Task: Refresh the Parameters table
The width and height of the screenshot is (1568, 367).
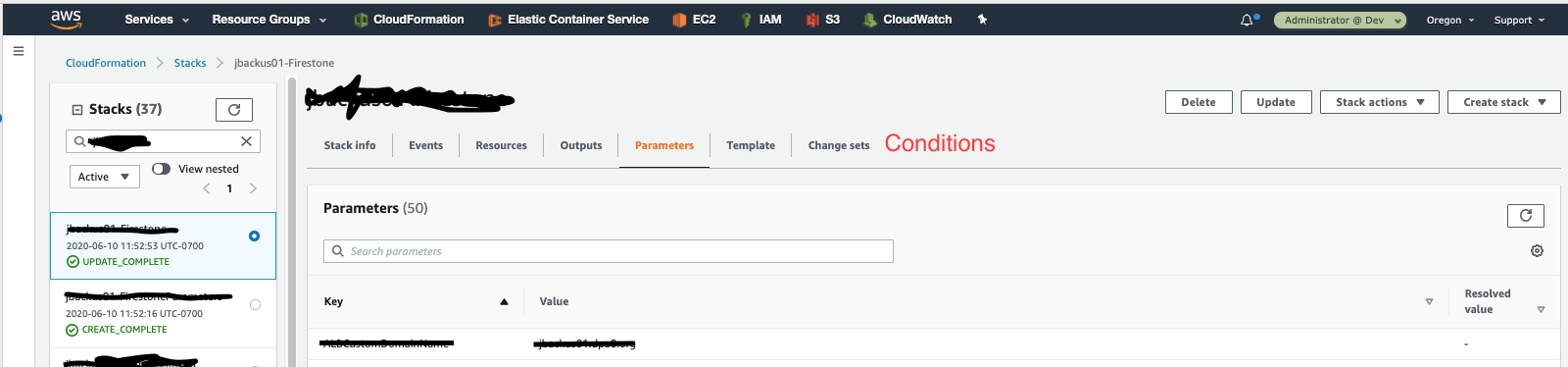Action: pyautogui.click(x=1525, y=215)
